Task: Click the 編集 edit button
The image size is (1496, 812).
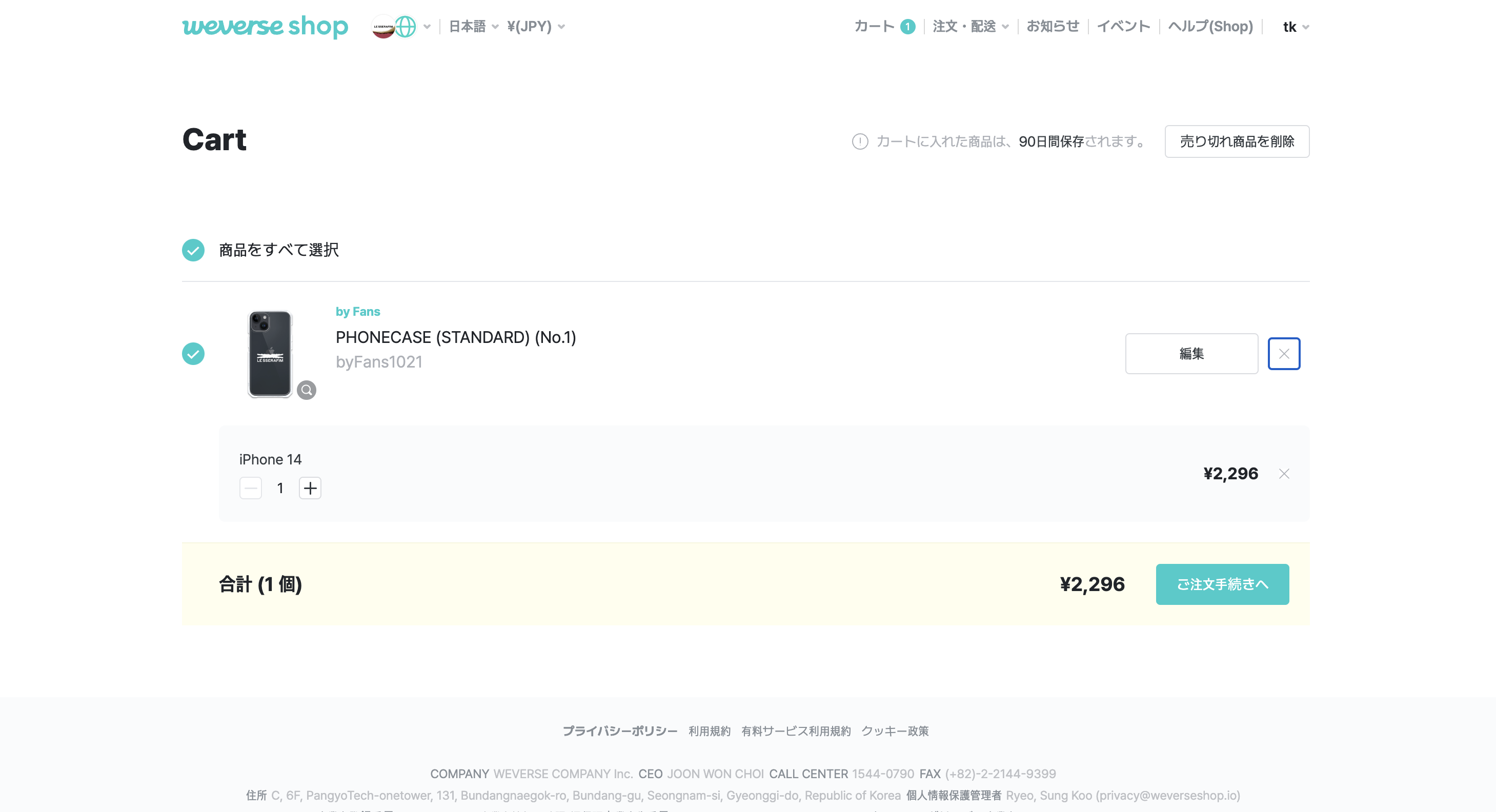Action: (1191, 354)
